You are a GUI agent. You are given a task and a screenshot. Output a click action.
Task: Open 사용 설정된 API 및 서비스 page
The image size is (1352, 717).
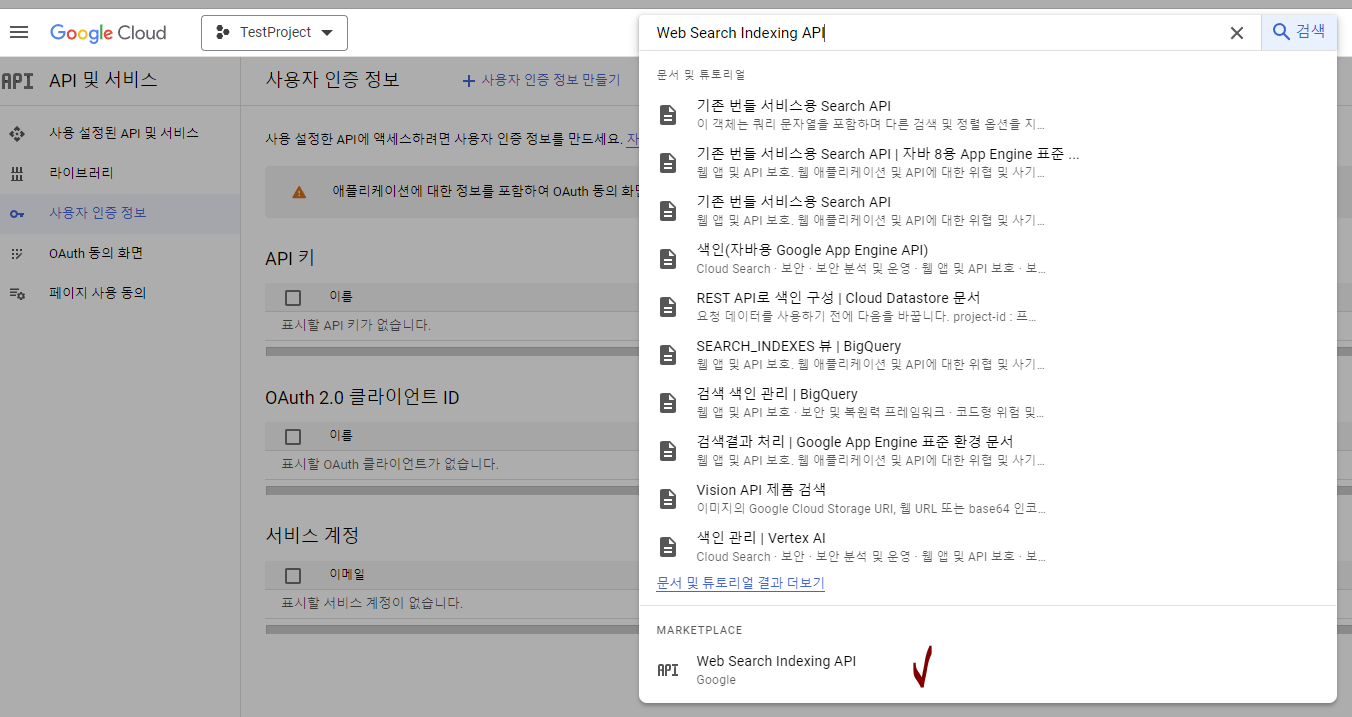click(124, 133)
